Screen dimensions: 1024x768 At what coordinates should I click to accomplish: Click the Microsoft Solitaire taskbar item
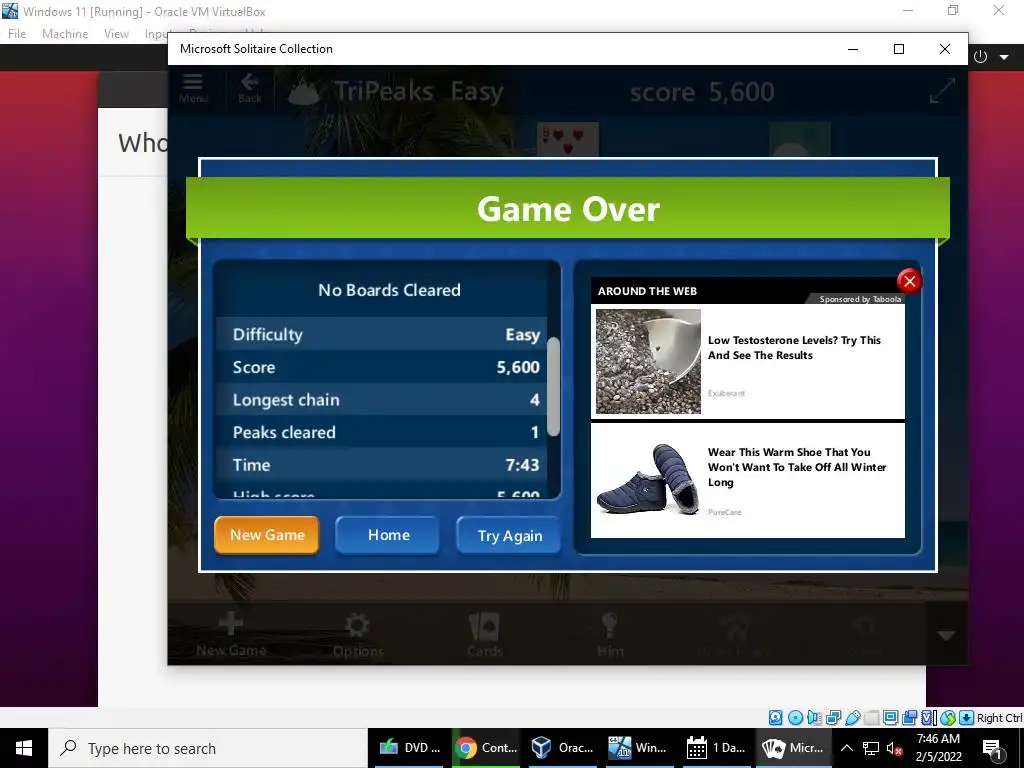click(x=793, y=748)
